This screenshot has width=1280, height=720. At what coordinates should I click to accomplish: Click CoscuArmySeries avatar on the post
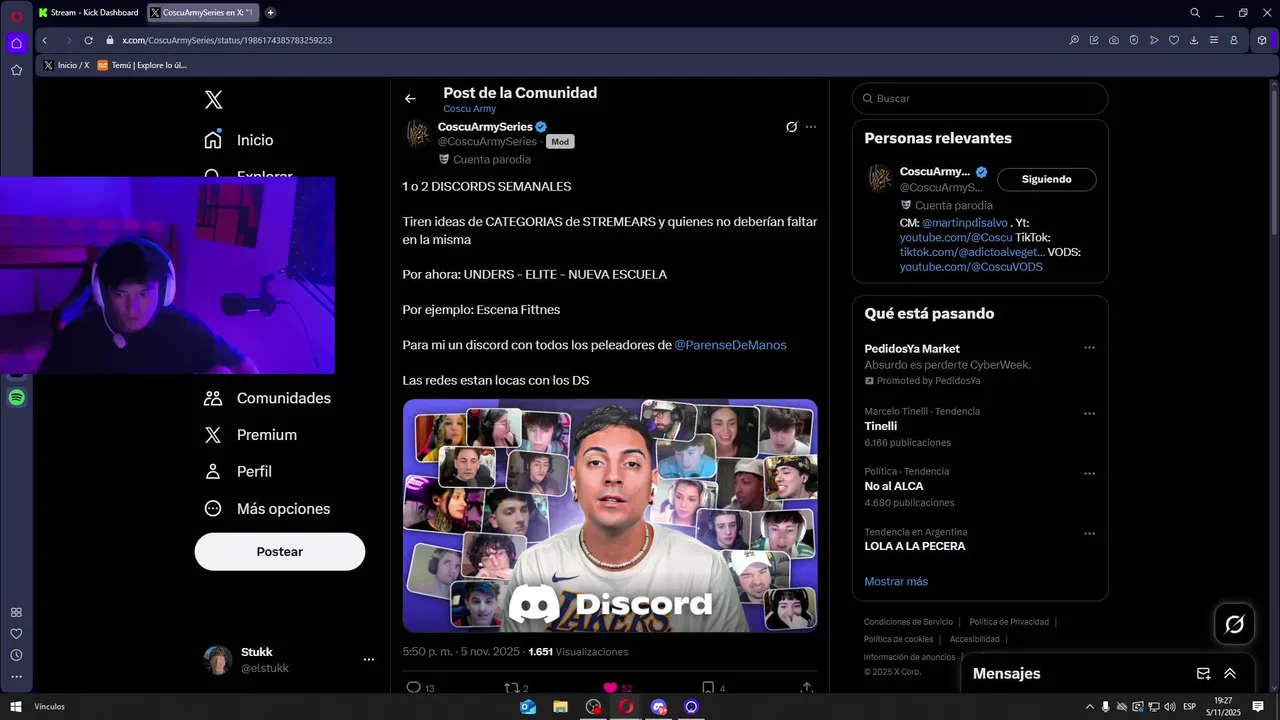[418, 134]
